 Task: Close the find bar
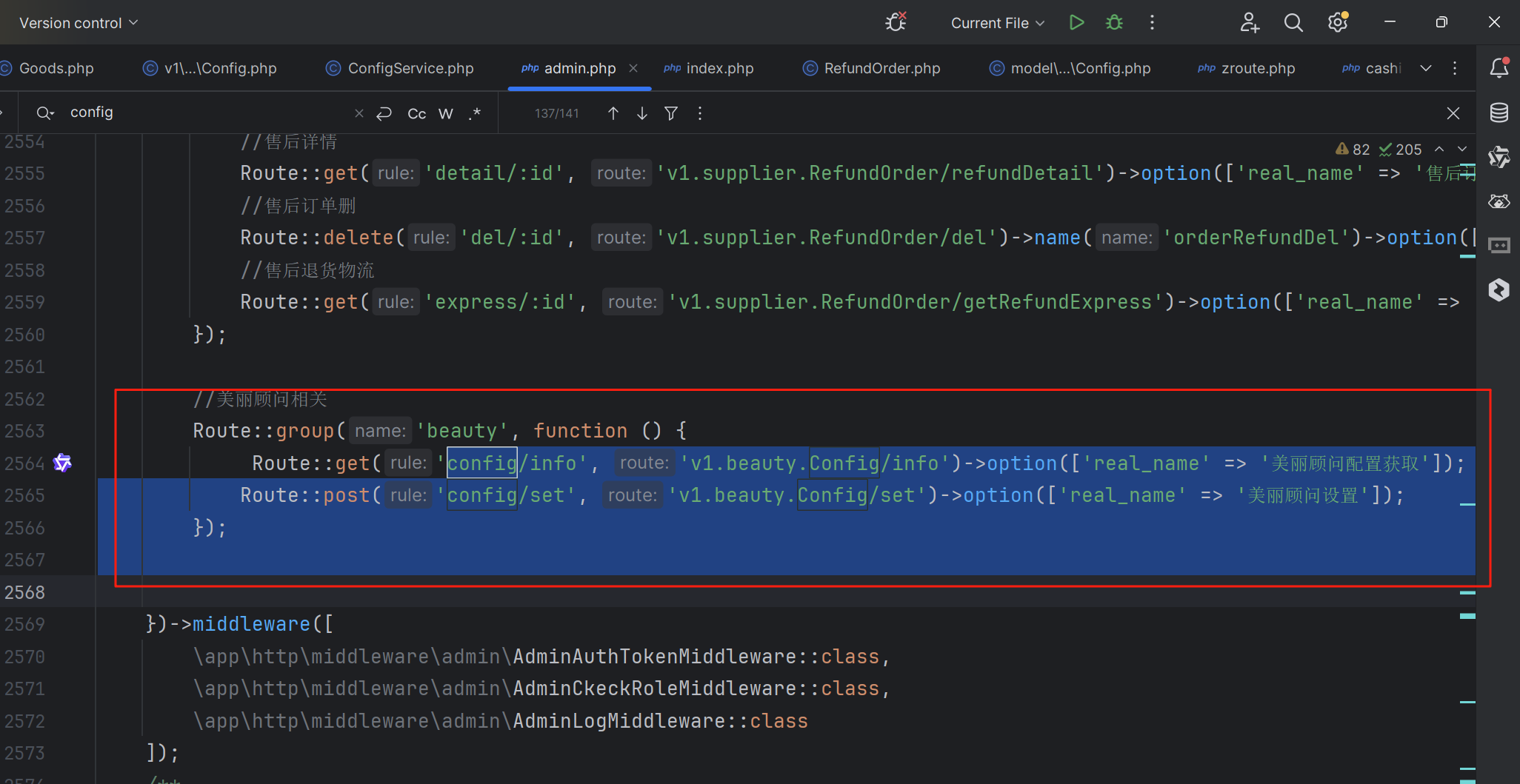click(x=1453, y=113)
